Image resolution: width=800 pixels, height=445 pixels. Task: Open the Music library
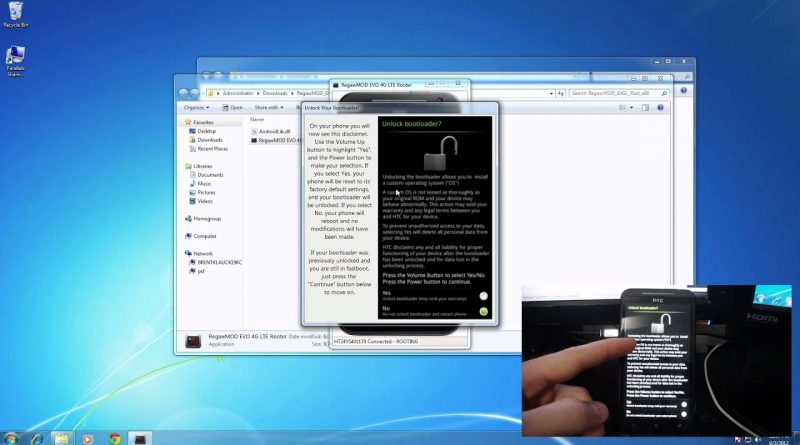pyautogui.click(x=204, y=183)
